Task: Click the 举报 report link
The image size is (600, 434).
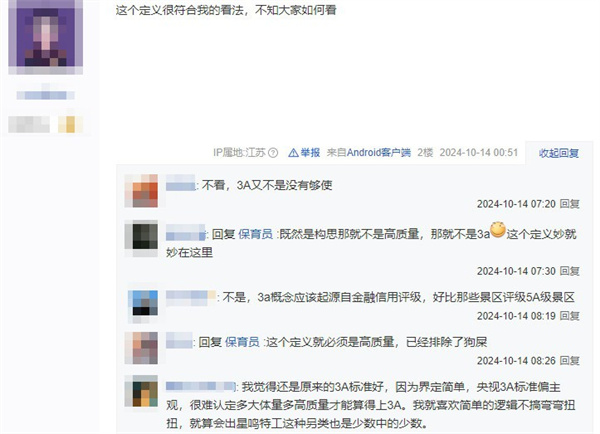Action: [x=310, y=153]
